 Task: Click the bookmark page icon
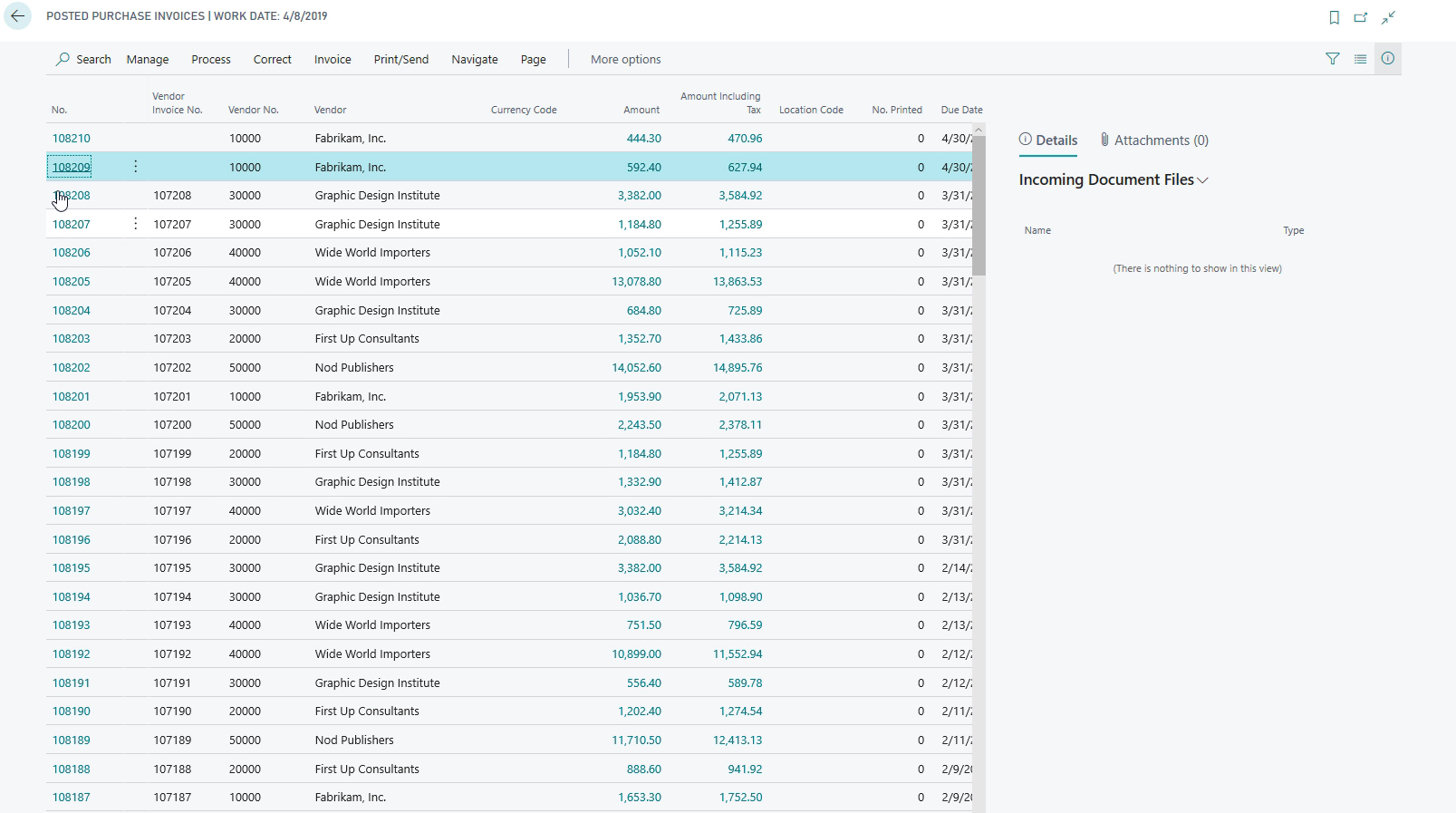1334,17
